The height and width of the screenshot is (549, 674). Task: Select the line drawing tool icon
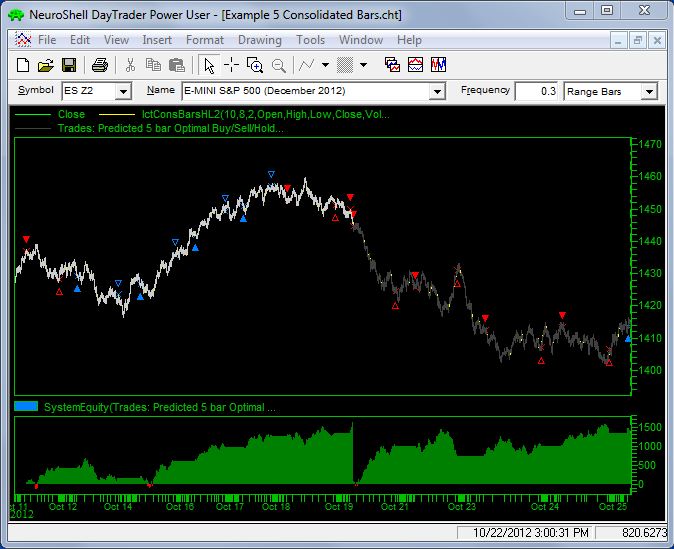306,65
